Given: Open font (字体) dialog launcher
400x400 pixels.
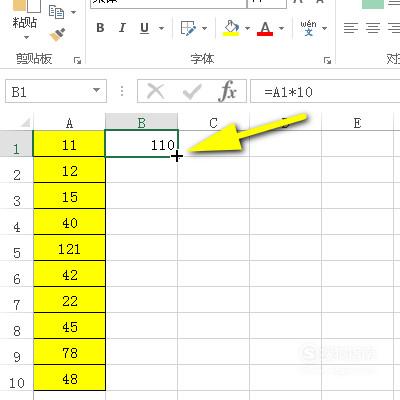Looking at the screenshot, I should (327, 60).
